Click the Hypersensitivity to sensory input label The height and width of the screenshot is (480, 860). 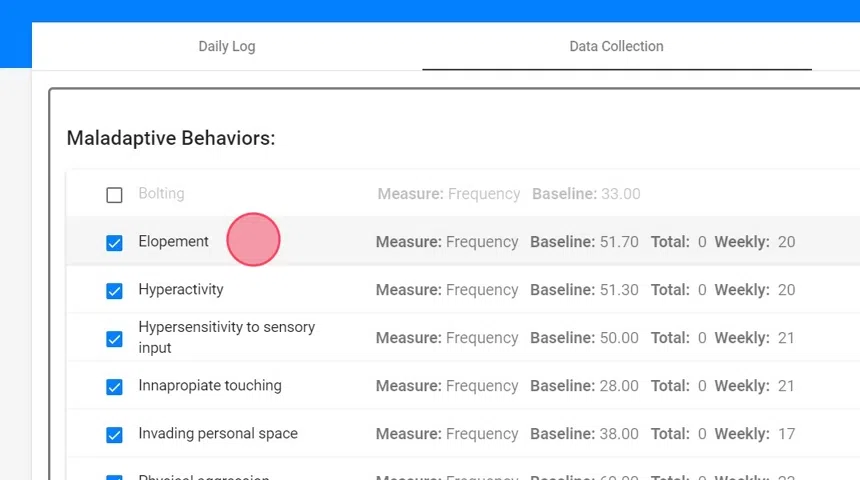(x=226, y=337)
